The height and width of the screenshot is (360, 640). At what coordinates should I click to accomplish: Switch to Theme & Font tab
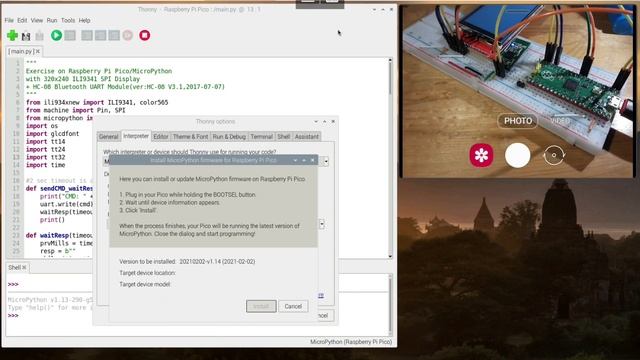(190, 137)
